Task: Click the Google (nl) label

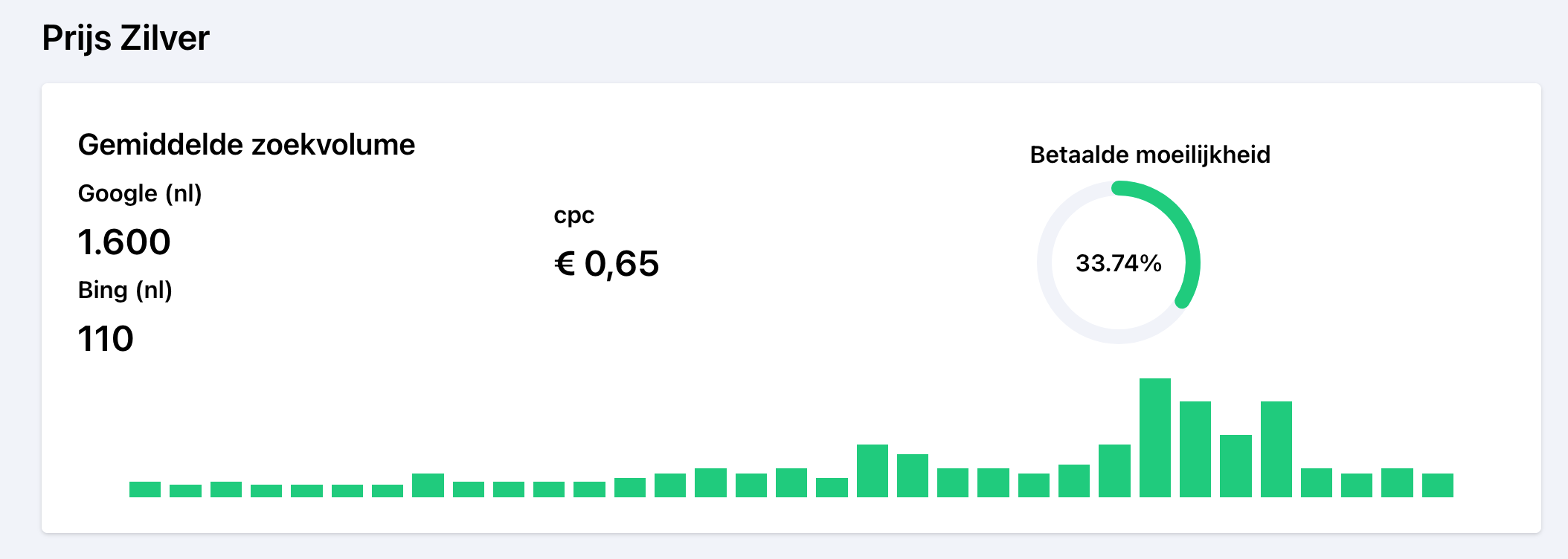Action: (140, 193)
